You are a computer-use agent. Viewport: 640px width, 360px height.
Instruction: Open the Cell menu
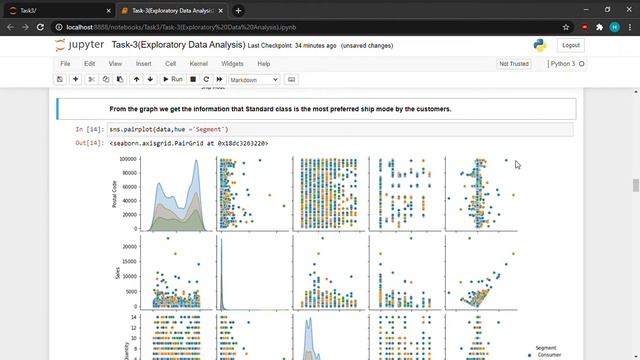tap(171, 64)
